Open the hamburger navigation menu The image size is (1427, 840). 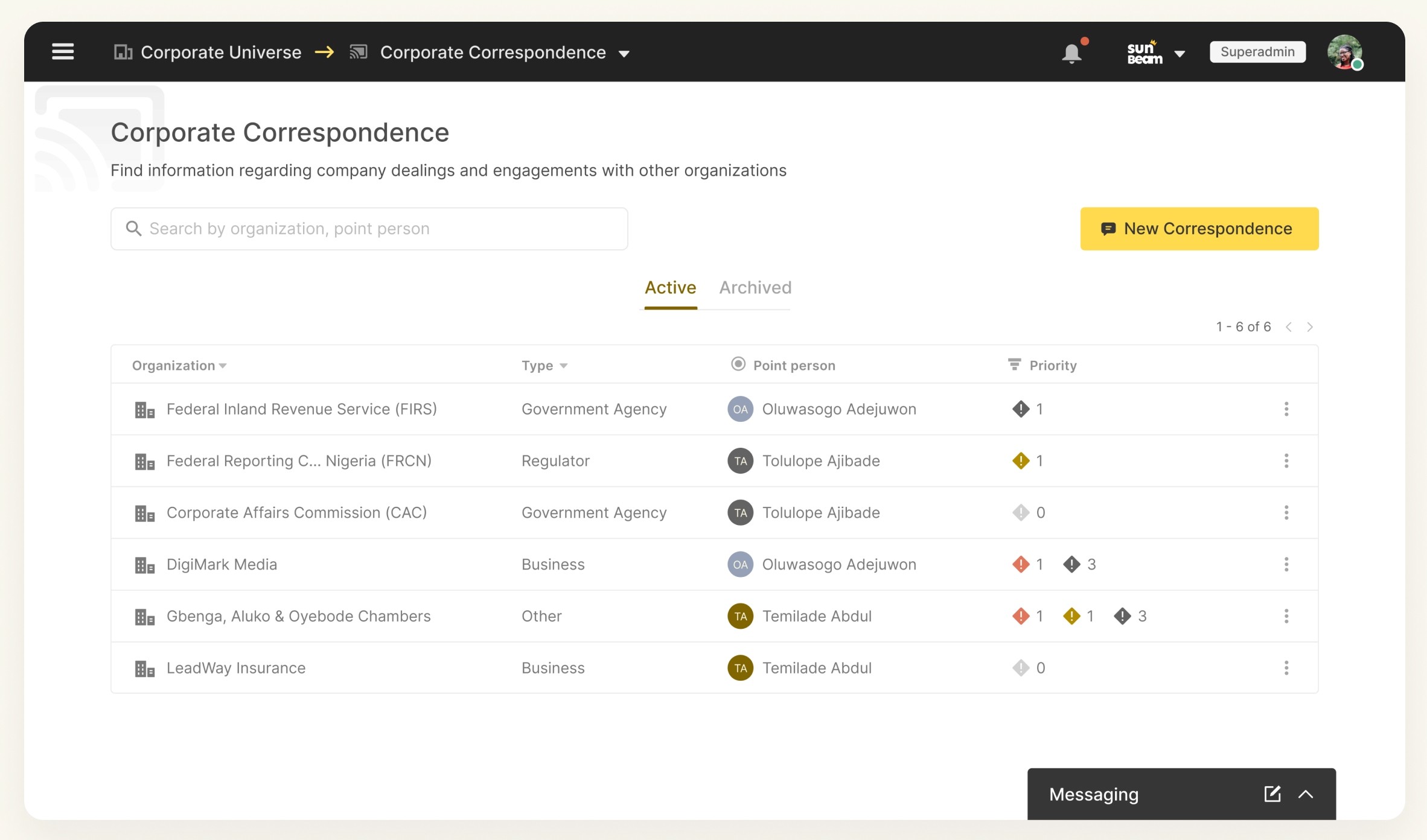tap(63, 52)
